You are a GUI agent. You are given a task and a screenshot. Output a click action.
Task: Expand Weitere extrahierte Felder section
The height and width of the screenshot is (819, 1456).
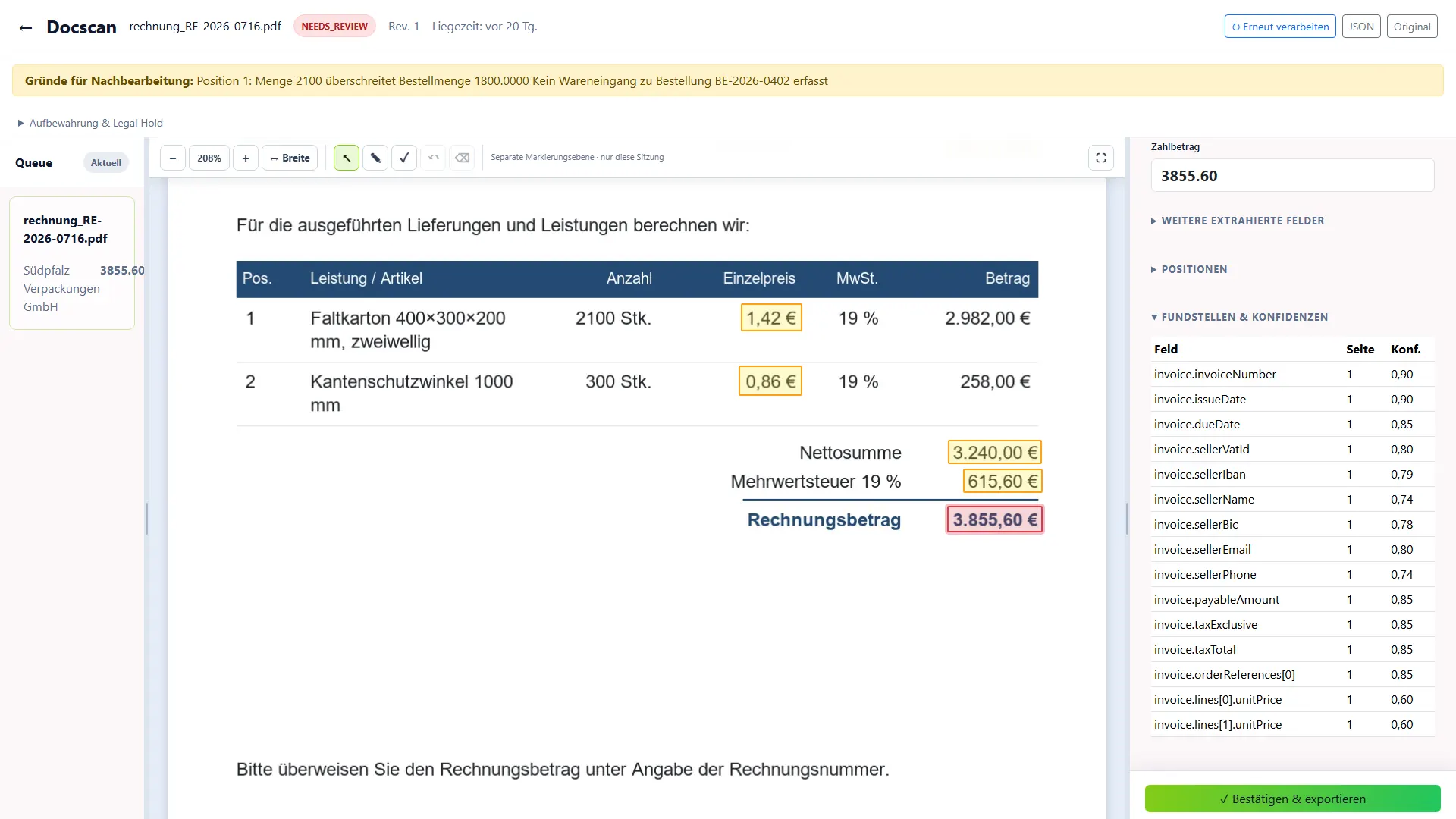(1238, 221)
